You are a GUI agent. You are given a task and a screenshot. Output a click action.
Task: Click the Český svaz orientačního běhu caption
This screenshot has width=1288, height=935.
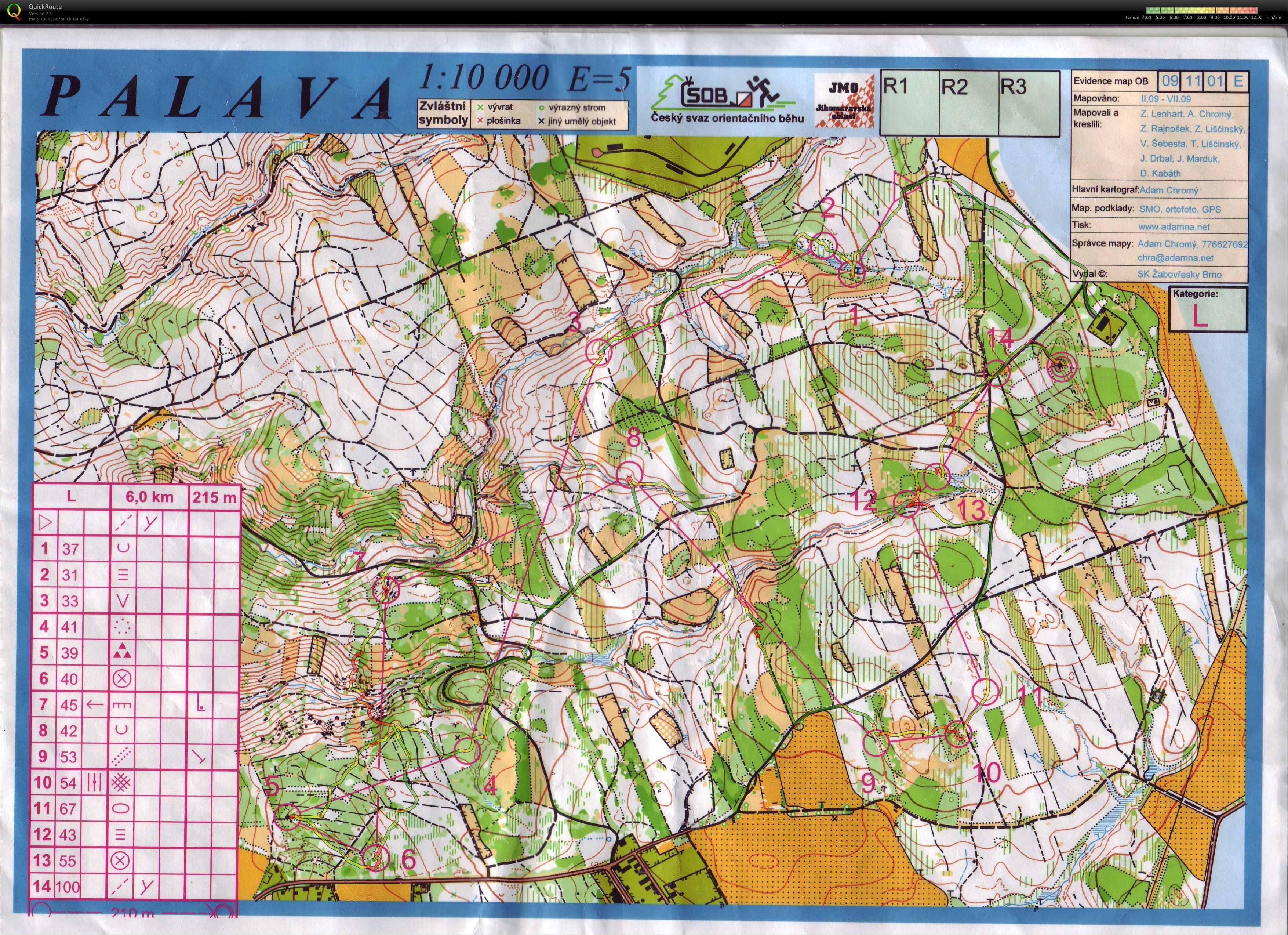727,118
